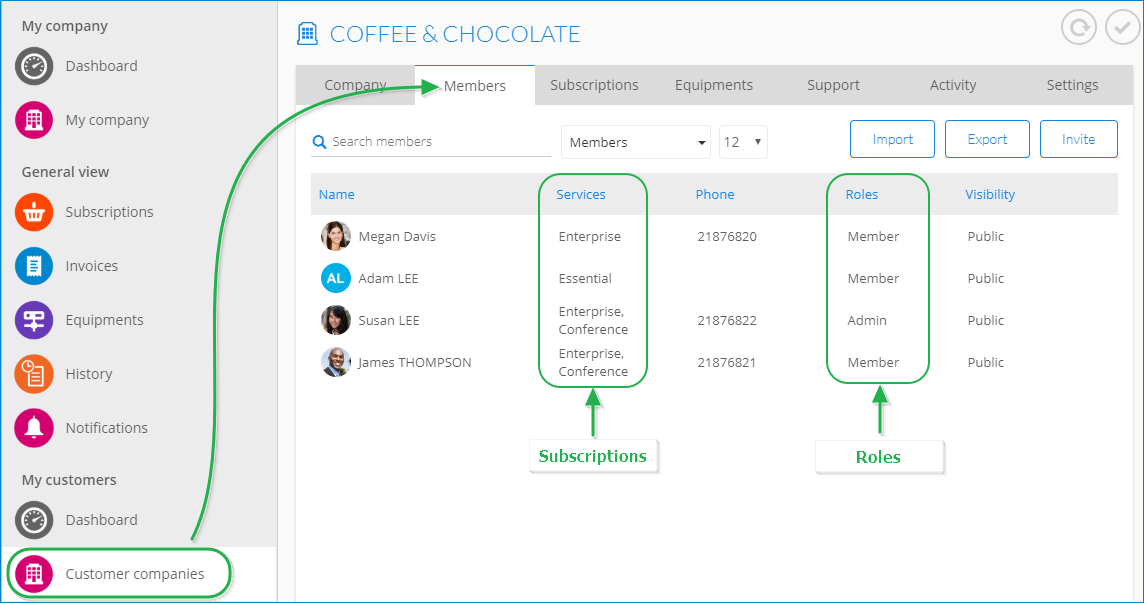
Task: Expand the Members filter dropdown
Action: coord(635,142)
